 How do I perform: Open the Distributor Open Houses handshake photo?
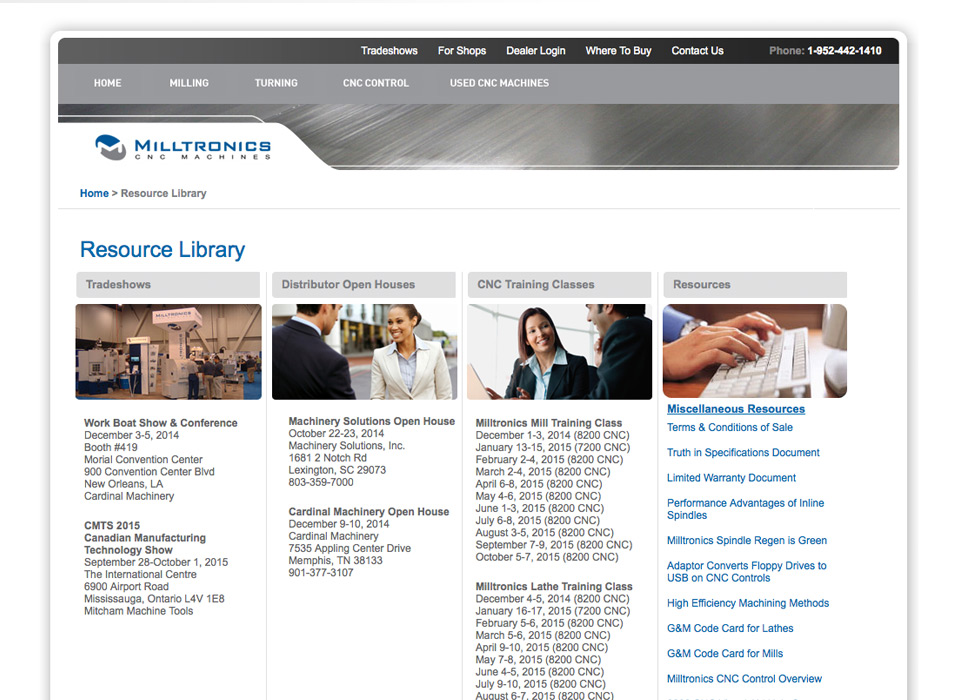(364, 352)
